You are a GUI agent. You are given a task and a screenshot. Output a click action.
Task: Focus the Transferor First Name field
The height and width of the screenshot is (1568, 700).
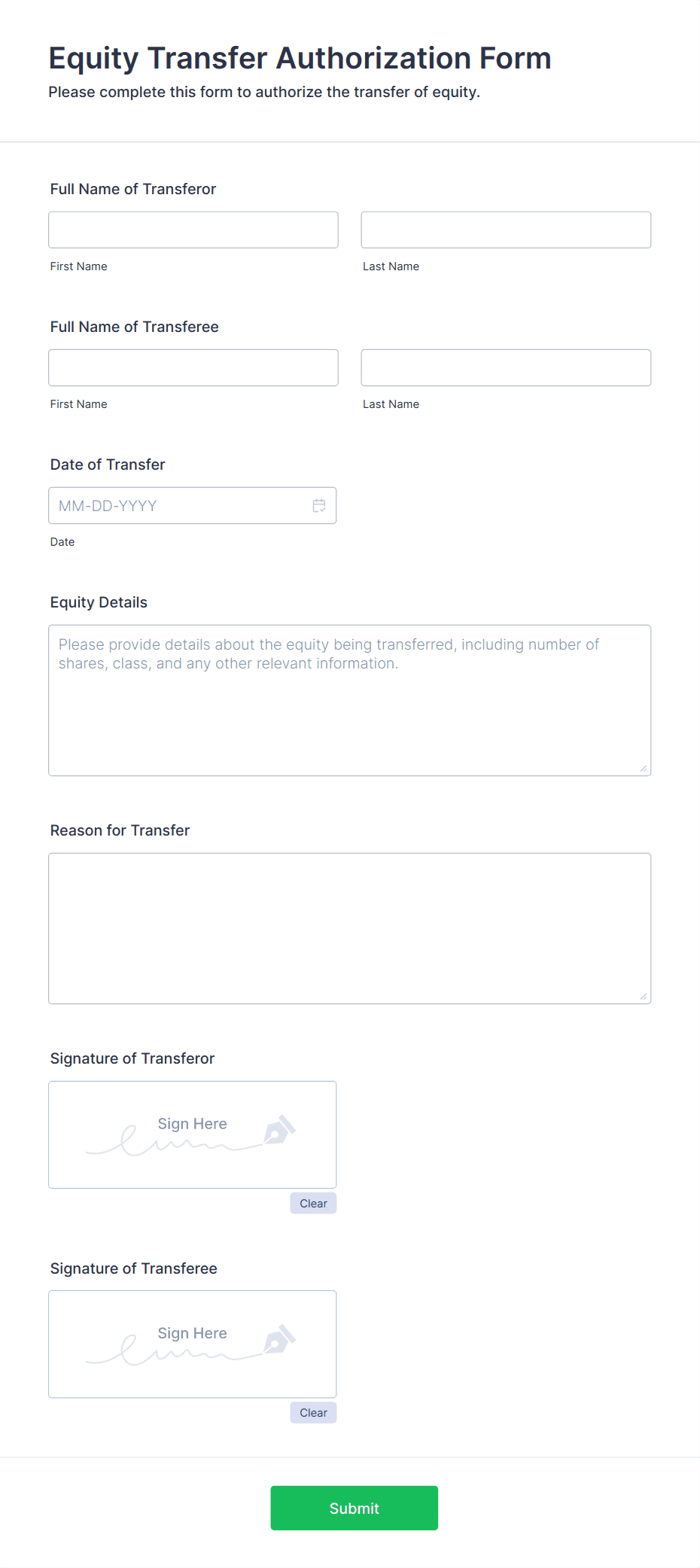193,230
